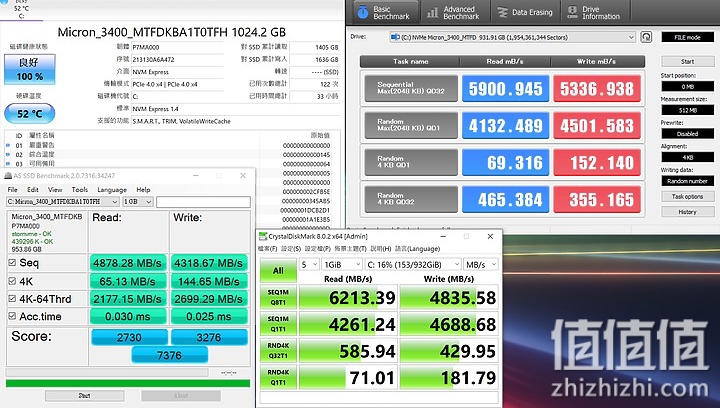Open the test count dropdown showing 5 in CrystalDiskMark
The width and height of the screenshot is (720, 408).
tap(309, 265)
